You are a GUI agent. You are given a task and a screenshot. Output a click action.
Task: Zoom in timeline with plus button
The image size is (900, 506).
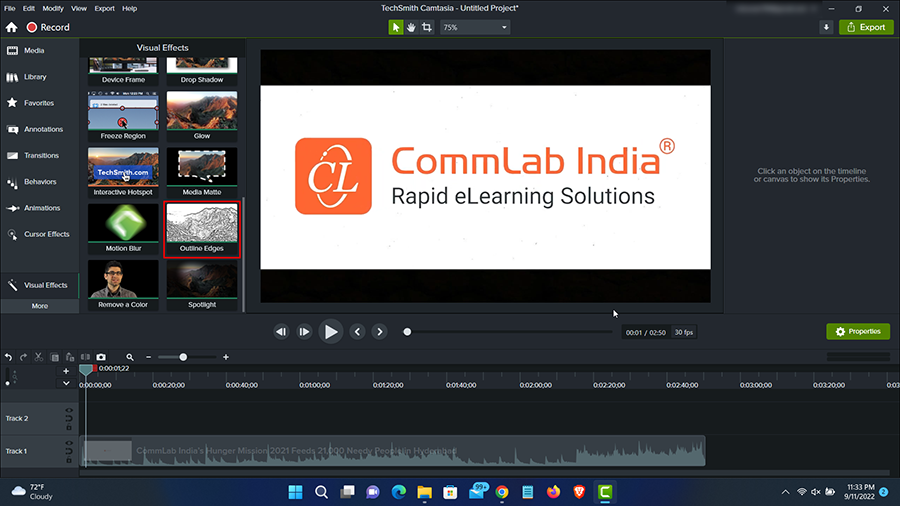coord(226,357)
